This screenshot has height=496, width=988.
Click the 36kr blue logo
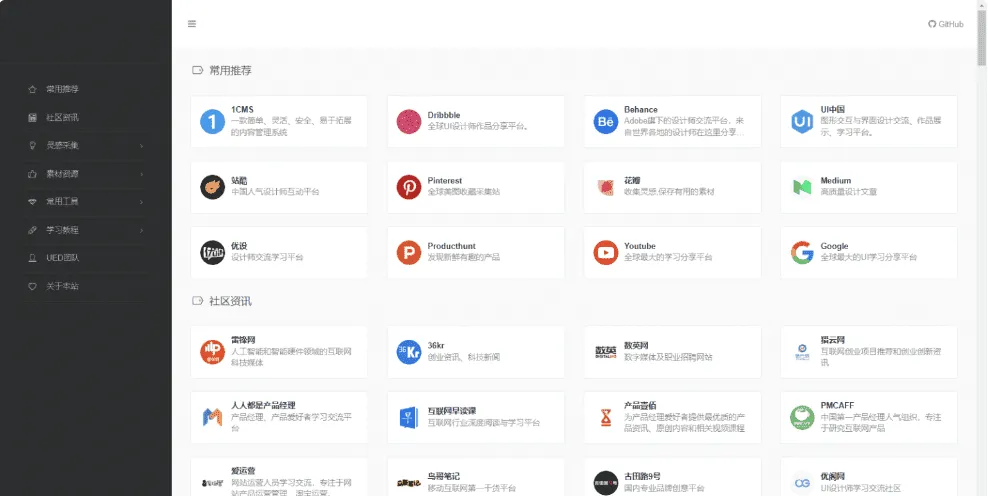(409, 352)
